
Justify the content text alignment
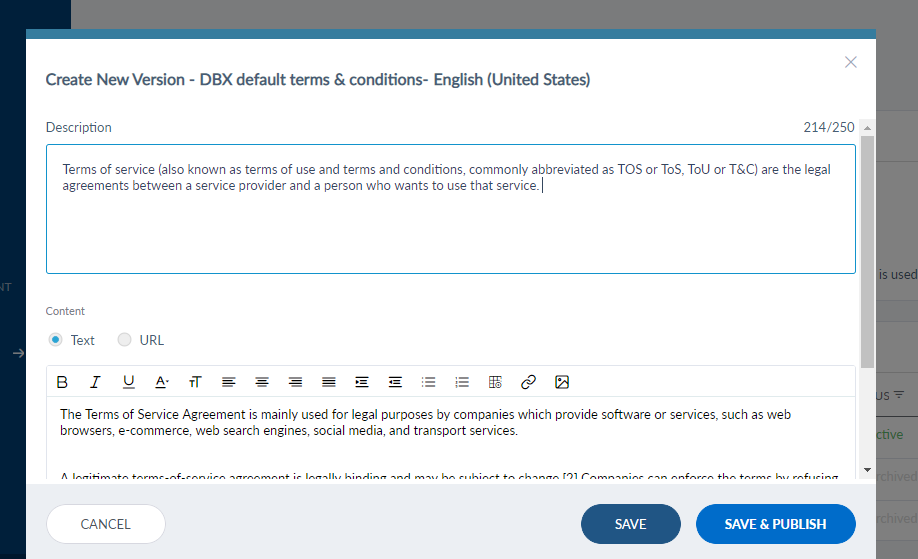coord(328,382)
